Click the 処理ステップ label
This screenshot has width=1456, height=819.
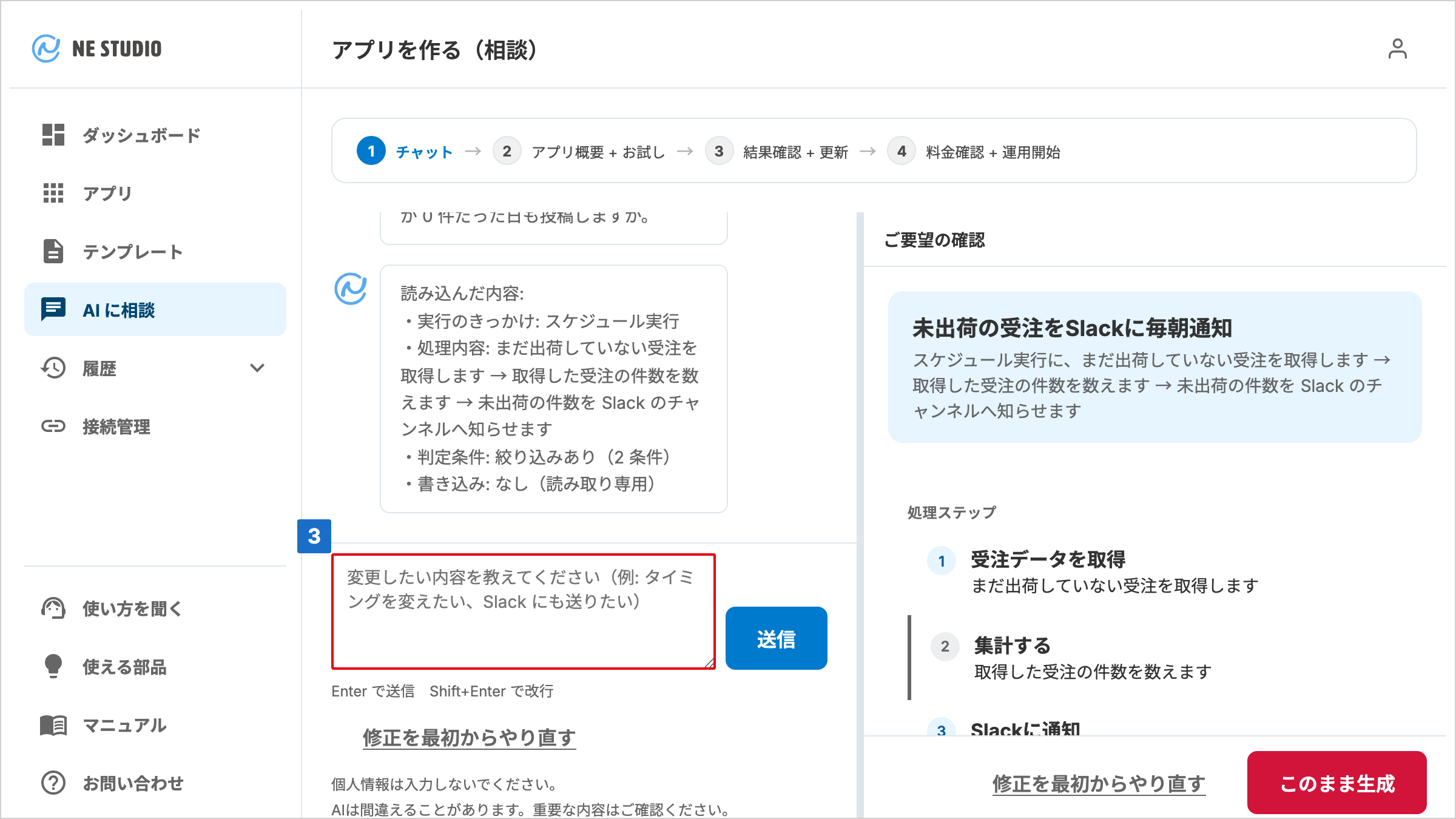(951, 513)
